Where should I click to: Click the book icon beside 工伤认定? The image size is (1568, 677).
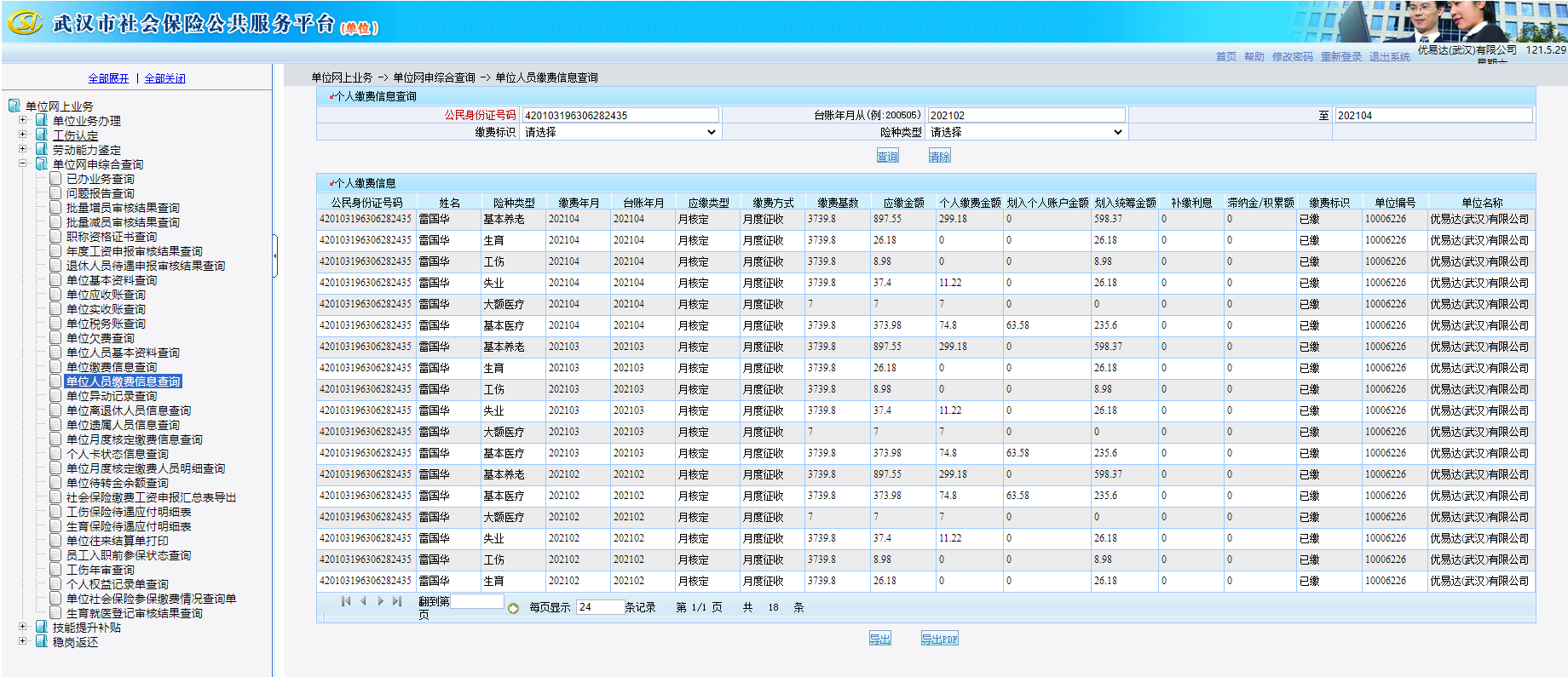point(42,135)
